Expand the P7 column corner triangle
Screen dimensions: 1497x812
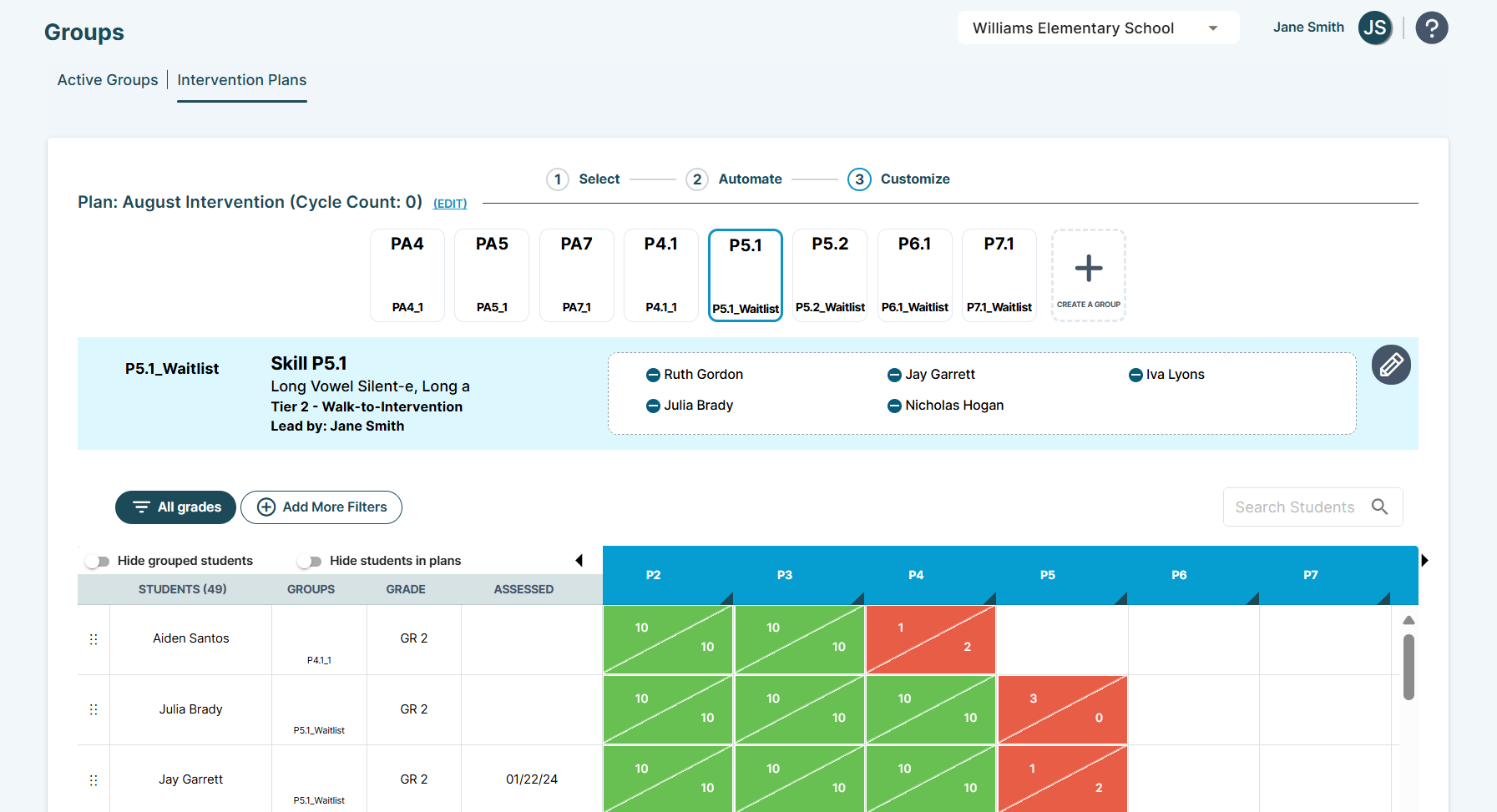point(1383,598)
